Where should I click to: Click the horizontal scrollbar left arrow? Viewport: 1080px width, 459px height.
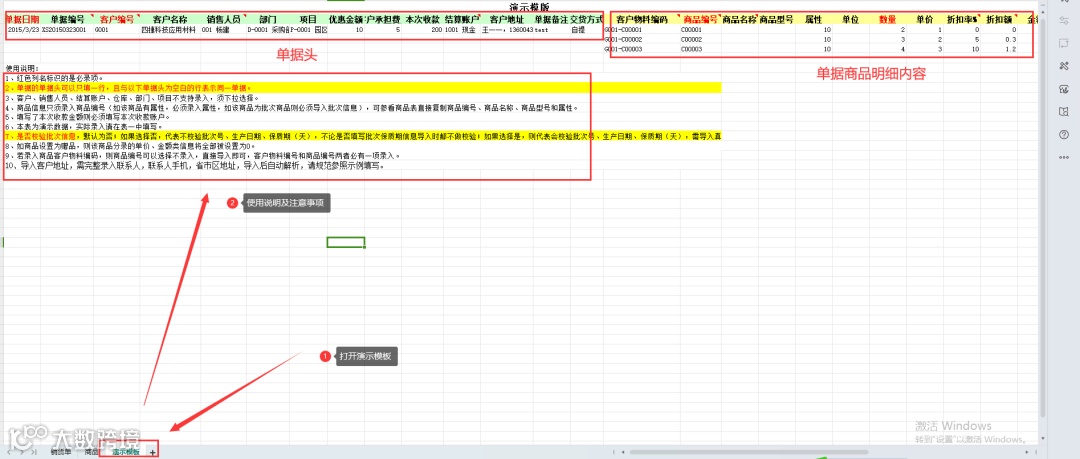pyautogui.click(x=623, y=453)
